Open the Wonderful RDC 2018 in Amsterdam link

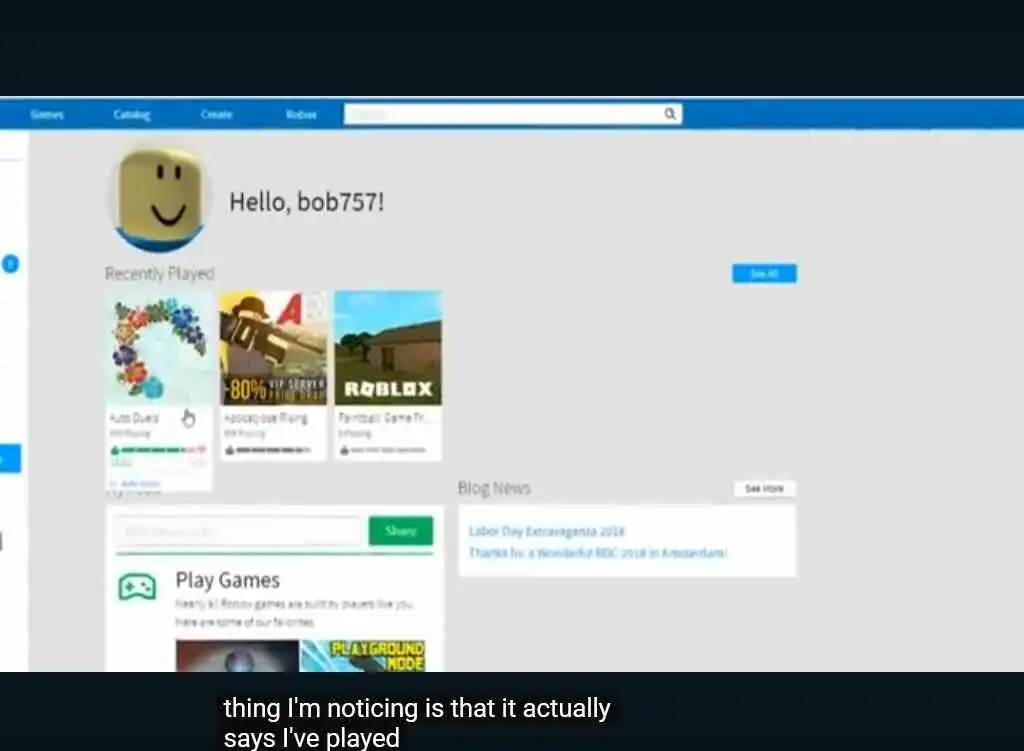[x=598, y=552]
